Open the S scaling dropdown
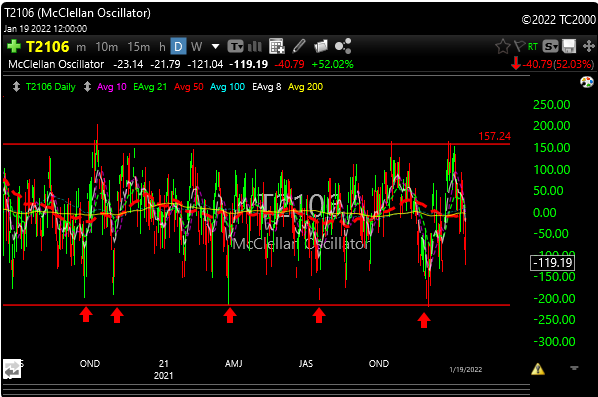 tap(550, 47)
